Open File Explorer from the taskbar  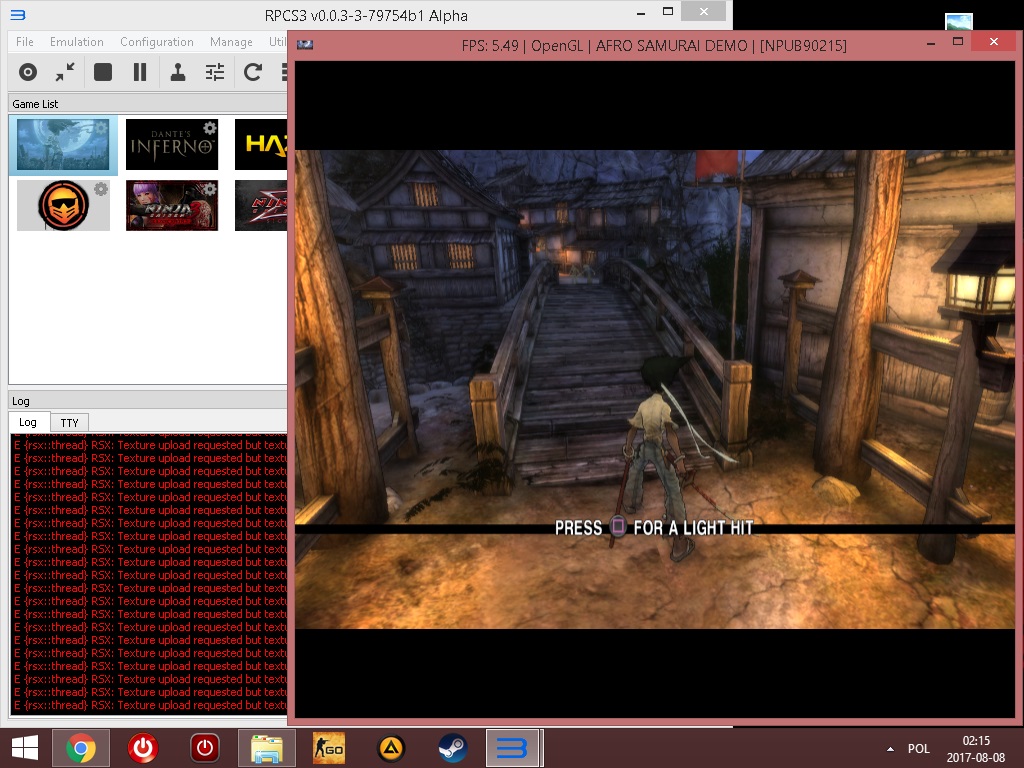267,748
